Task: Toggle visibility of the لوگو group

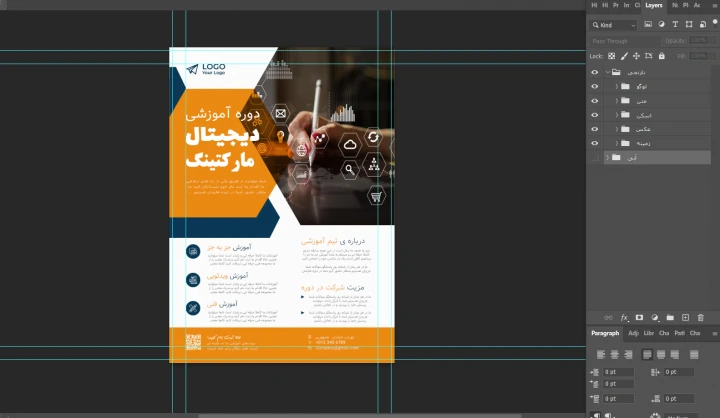Action: [595, 86]
